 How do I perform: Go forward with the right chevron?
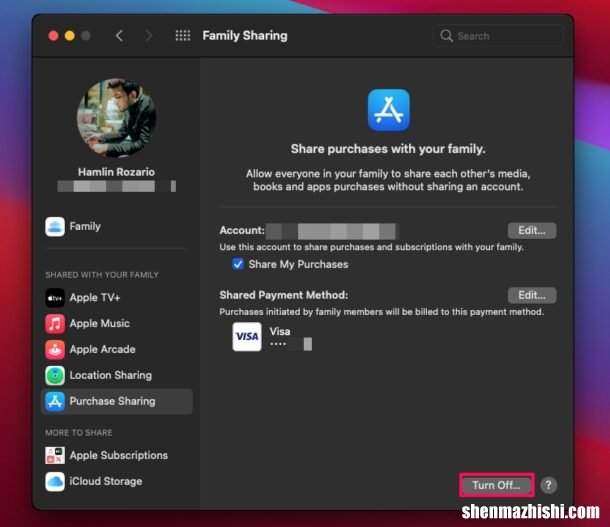(x=148, y=36)
